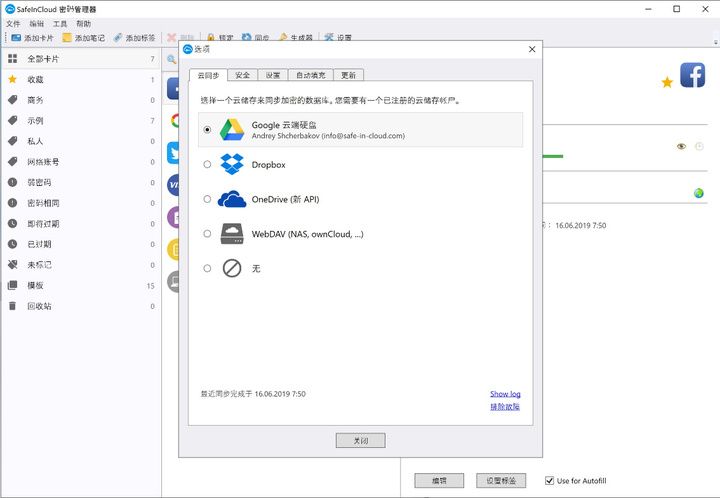The width and height of the screenshot is (720, 498).
Task: Click the 锁定 lock toolbar icon
Action: (211, 38)
